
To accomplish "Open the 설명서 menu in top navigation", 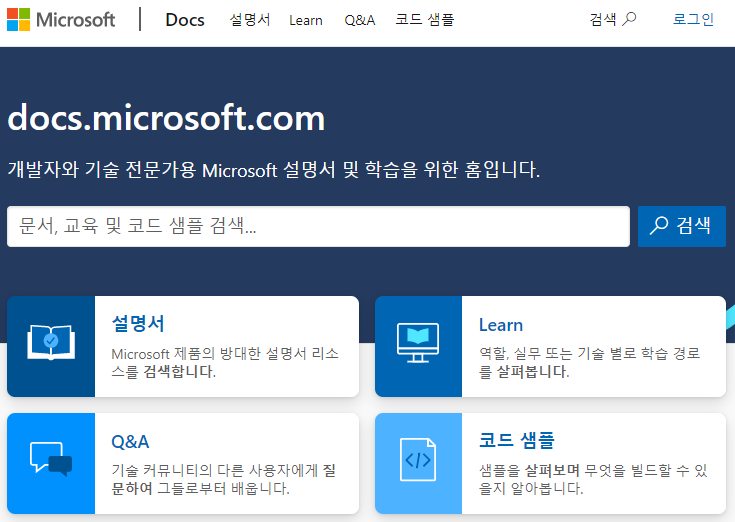I will pyautogui.click(x=249, y=20).
